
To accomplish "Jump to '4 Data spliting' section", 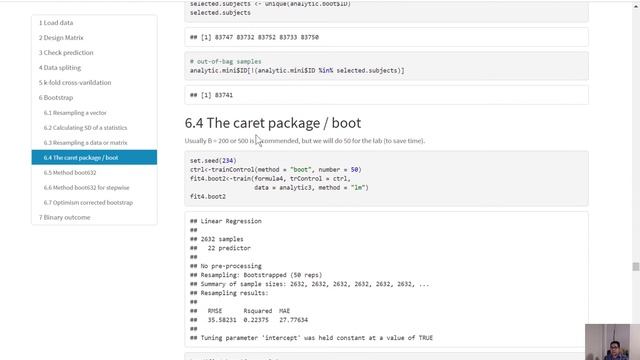I will [x=60, y=68].
